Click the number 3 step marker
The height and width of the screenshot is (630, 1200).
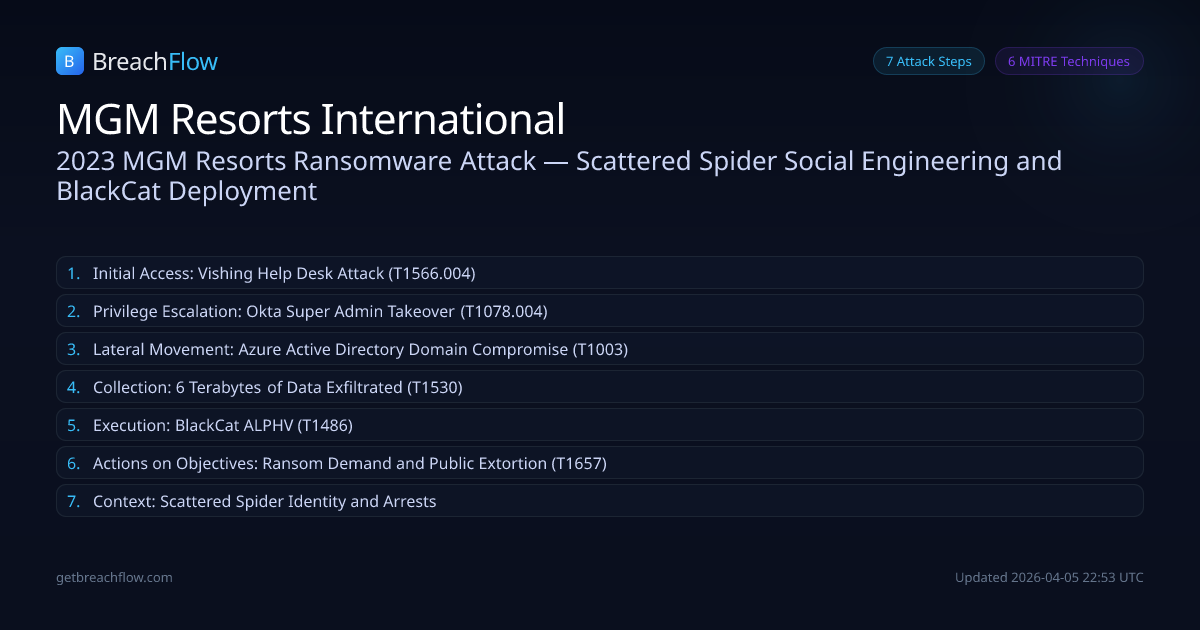point(73,349)
